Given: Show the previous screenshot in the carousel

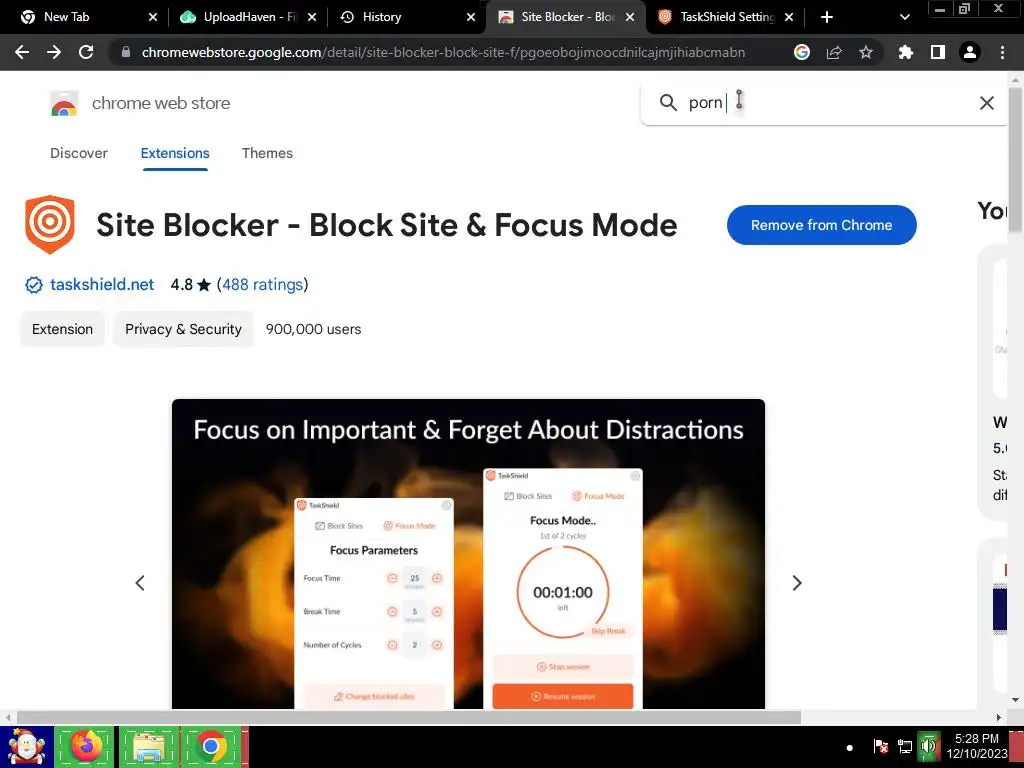Looking at the screenshot, I should [140, 583].
